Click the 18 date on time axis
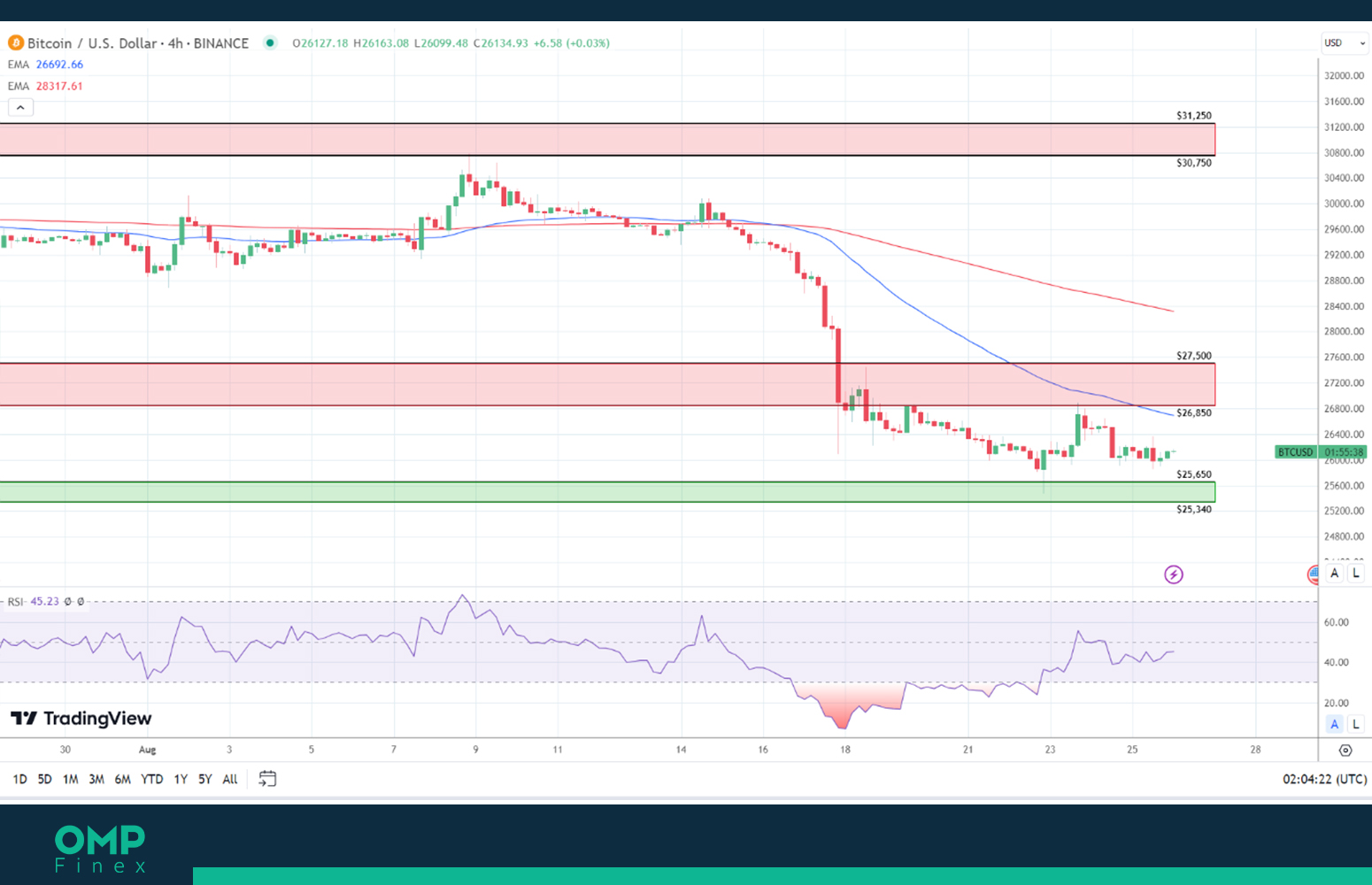The height and width of the screenshot is (885, 1372). pos(845,750)
